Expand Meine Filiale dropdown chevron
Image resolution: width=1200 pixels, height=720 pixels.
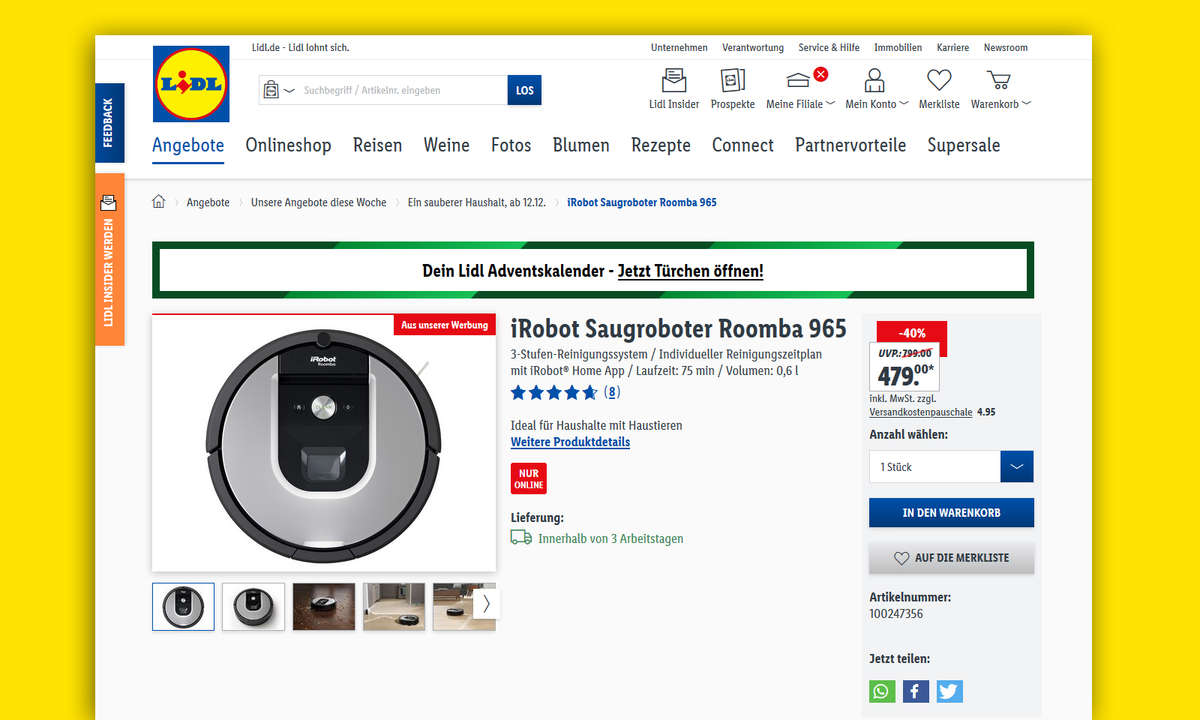tap(831, 104)
